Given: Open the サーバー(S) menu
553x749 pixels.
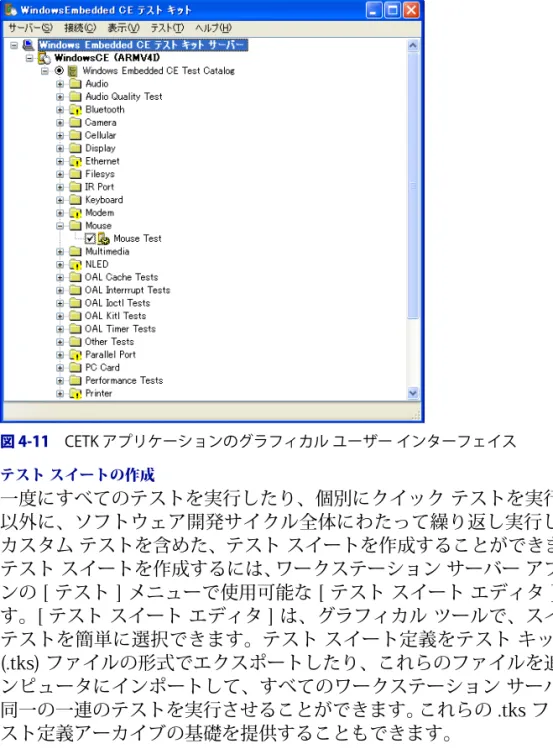Looking at the screenshot, I should [x=31, y=28].
